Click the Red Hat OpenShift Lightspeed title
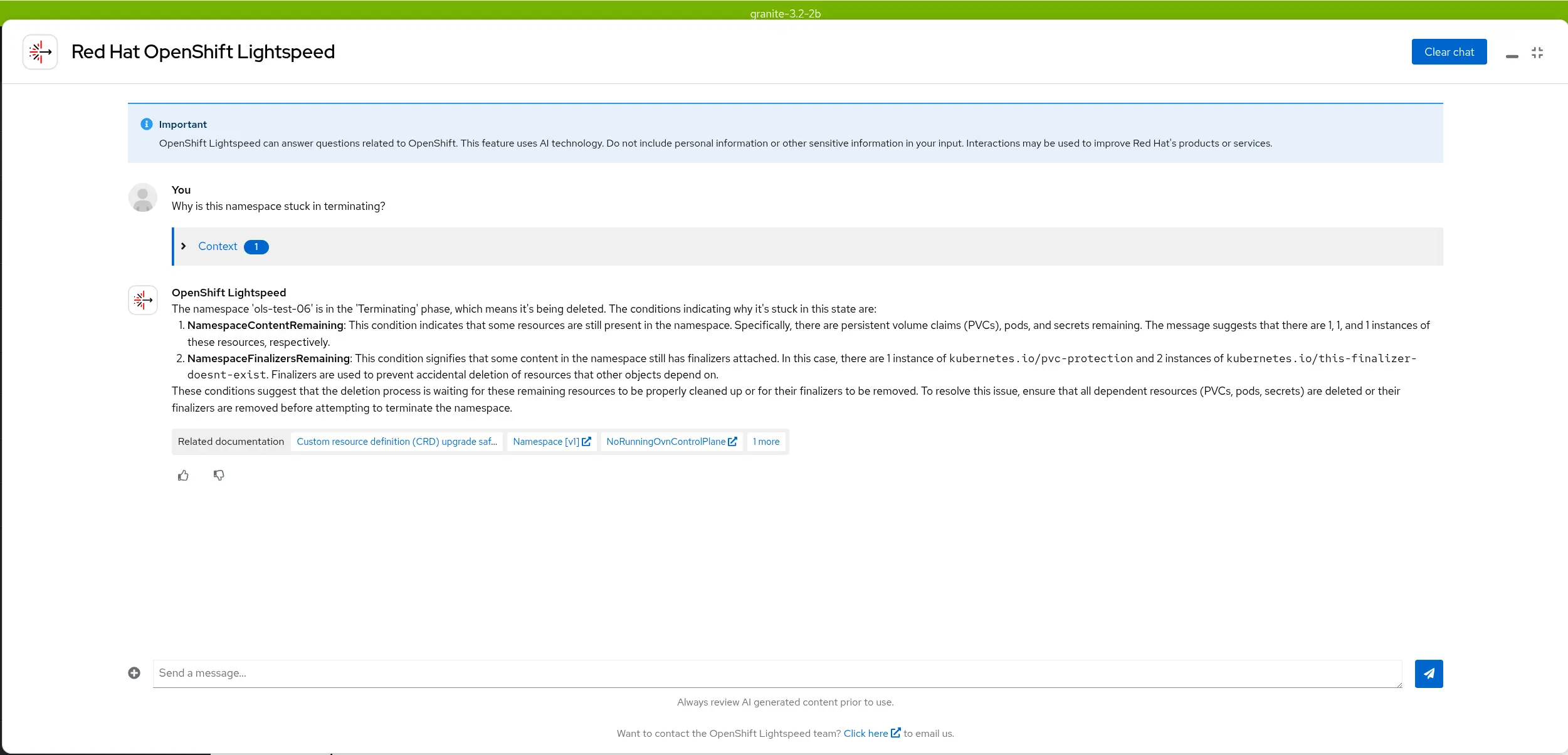Viewport: 1568px width, 755px height. pyautogui.click(x=203, y=51)
